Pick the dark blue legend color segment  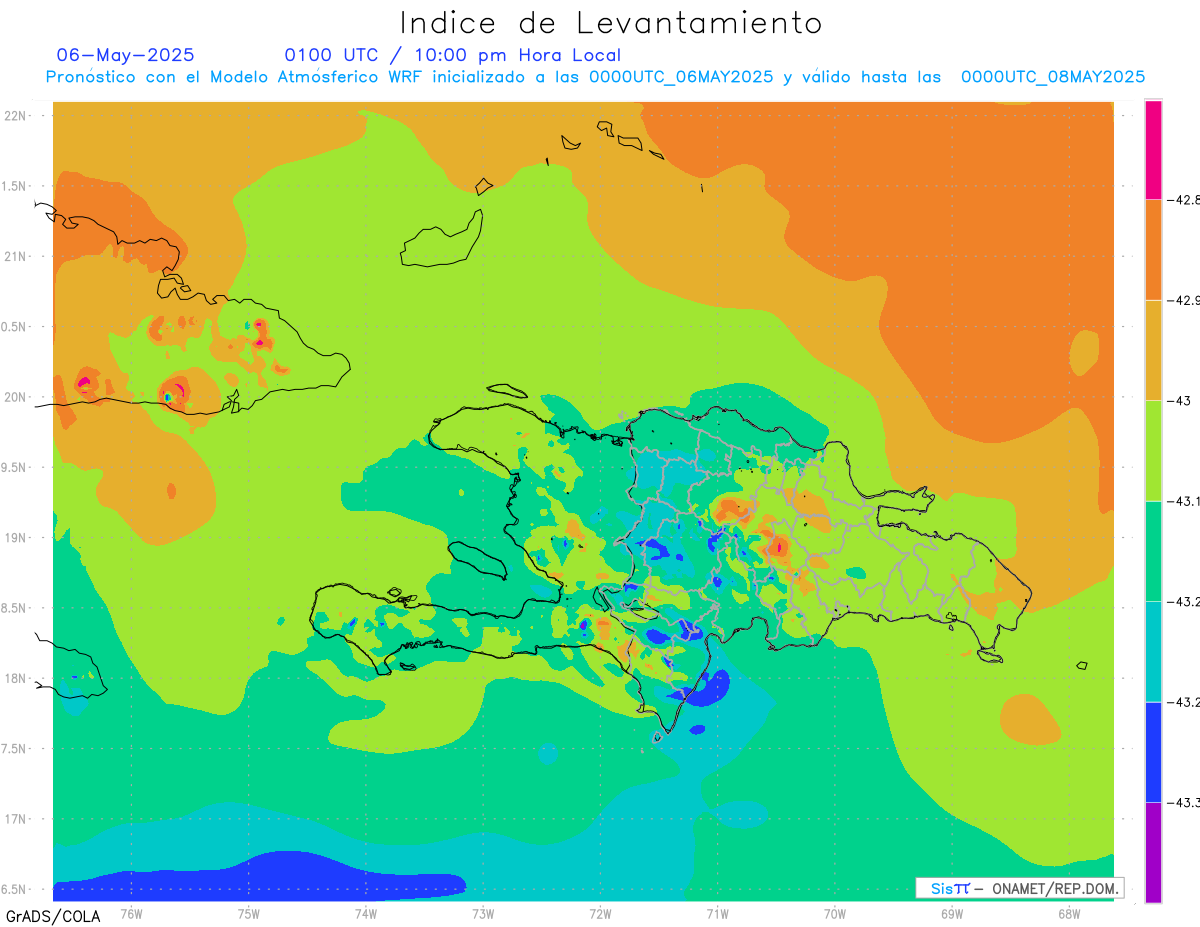pos(1153,752)
